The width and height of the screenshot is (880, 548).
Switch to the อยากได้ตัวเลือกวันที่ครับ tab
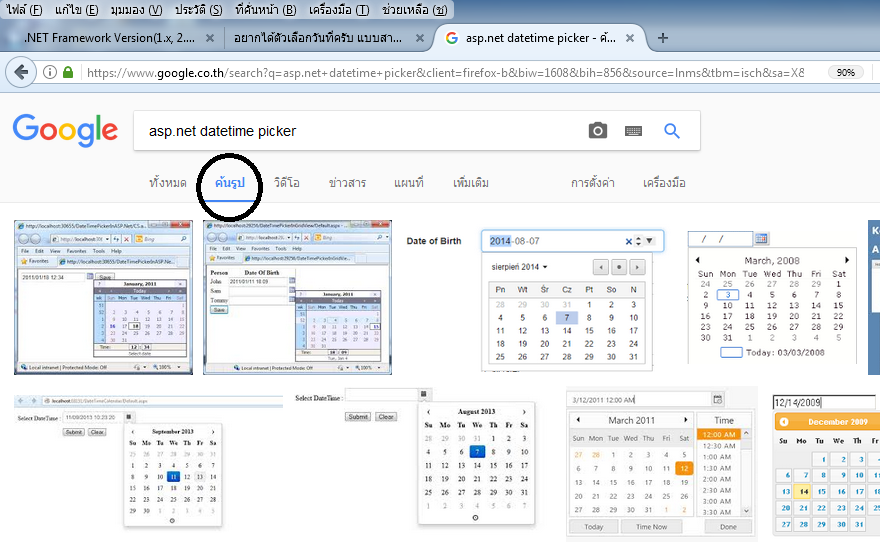coord(318,38)
